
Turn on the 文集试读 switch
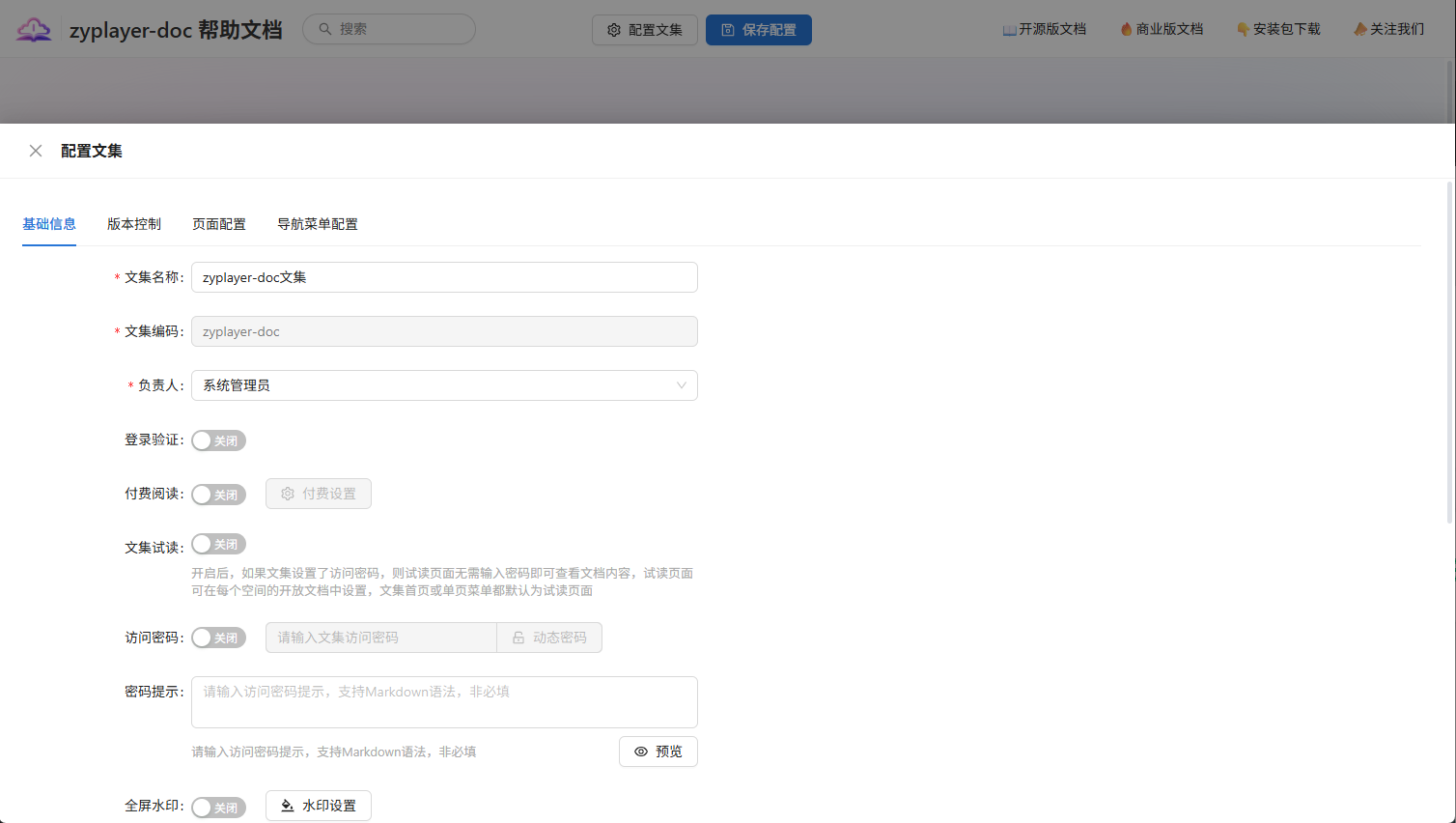tap(219, 544)
